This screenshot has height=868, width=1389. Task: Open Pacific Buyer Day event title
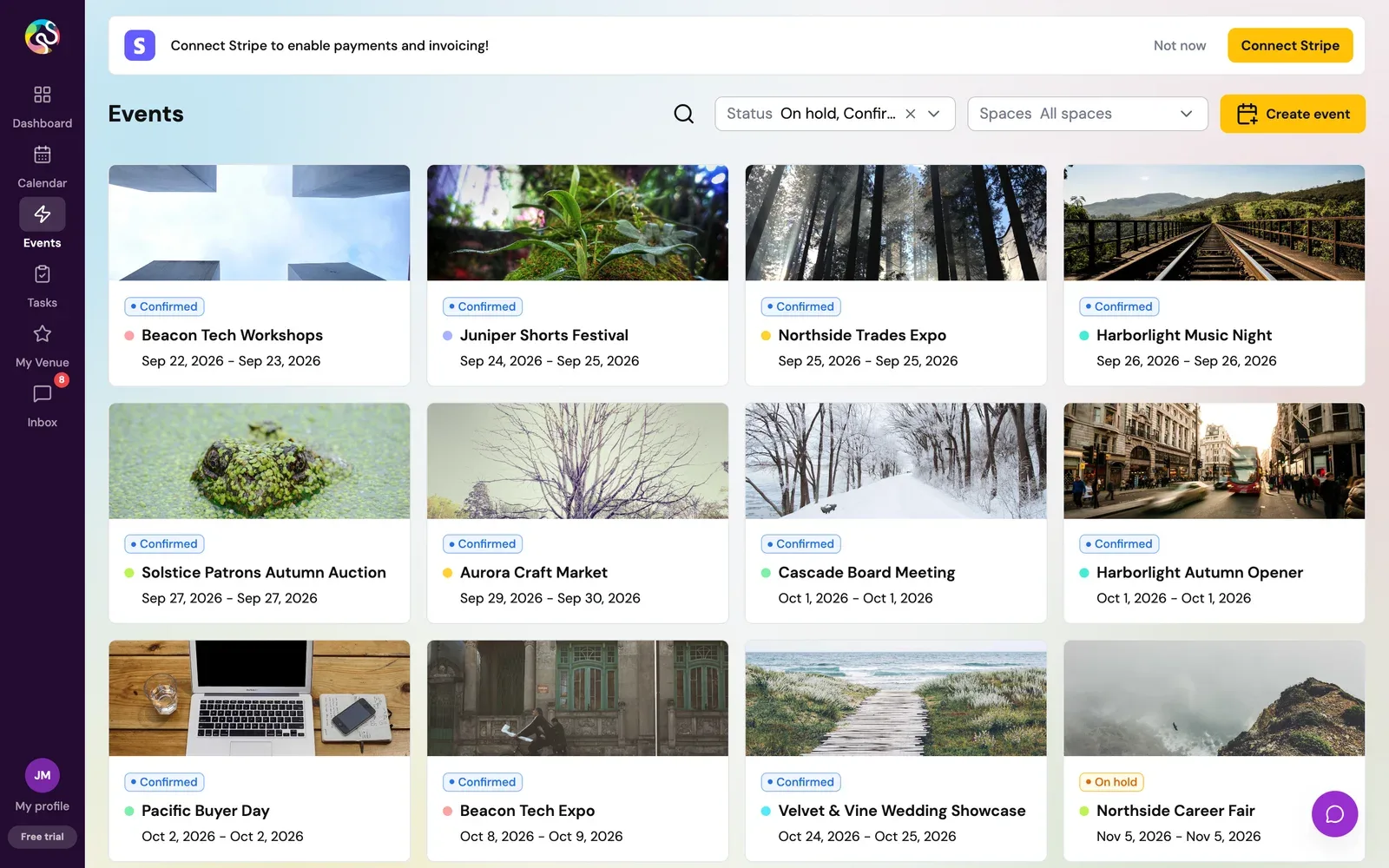pyautogui.click(x=206, y=811)
